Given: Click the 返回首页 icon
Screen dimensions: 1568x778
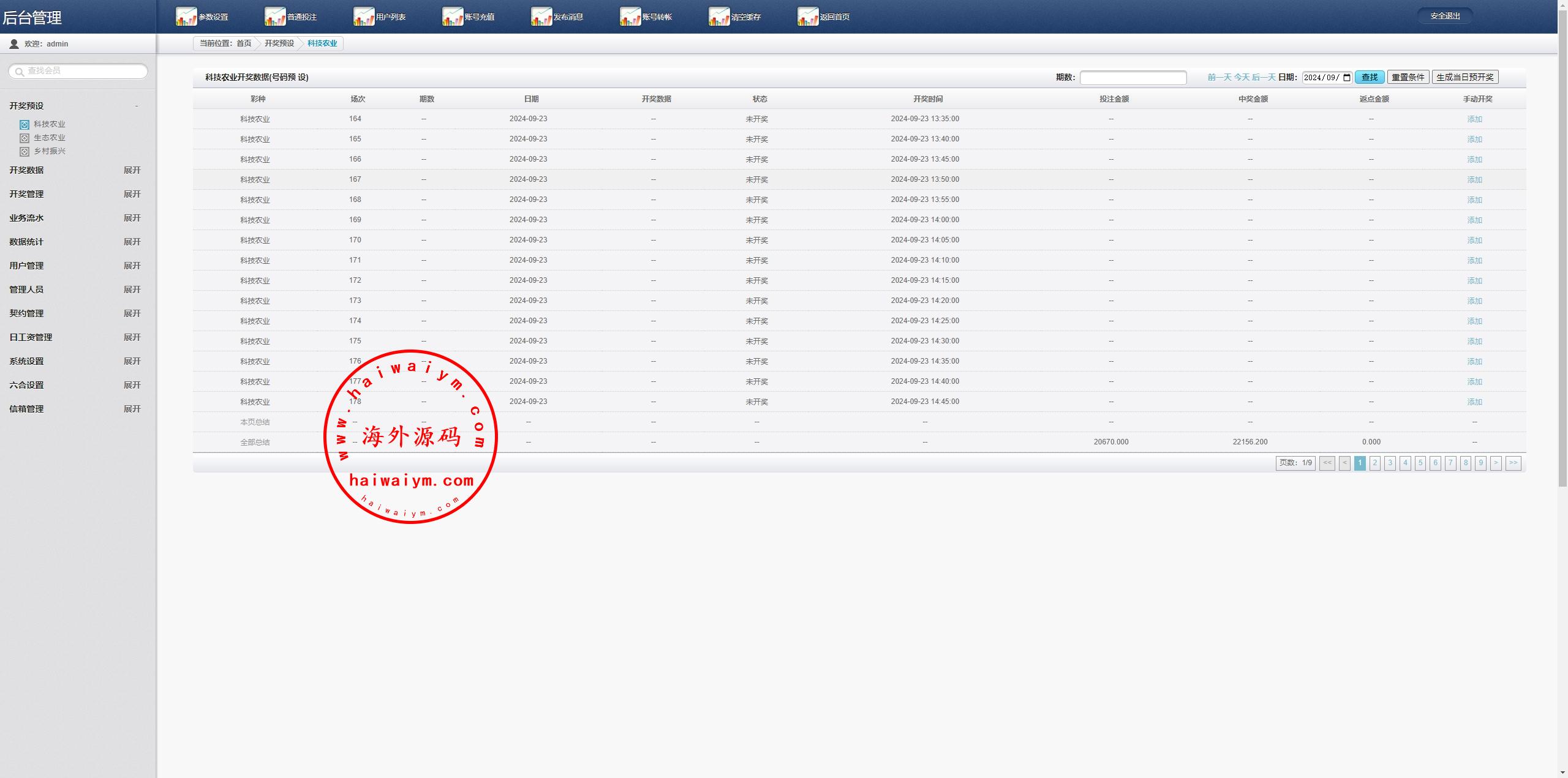Looking at the screenshot, I should click(808, 17).
